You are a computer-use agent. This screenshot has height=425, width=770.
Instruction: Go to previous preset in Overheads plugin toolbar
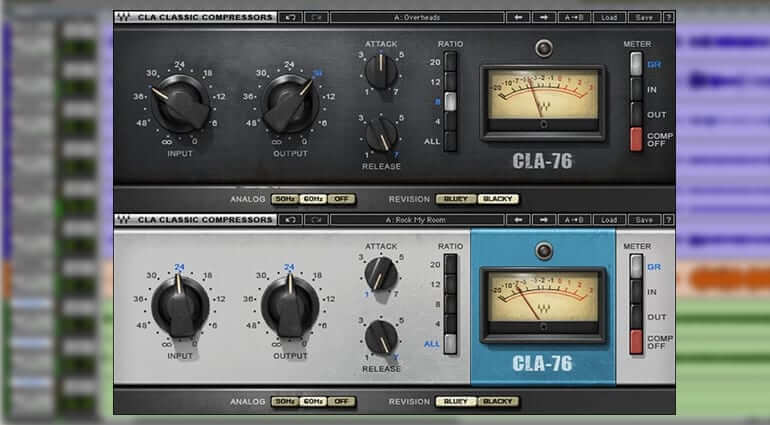click(x=518, y=17)
